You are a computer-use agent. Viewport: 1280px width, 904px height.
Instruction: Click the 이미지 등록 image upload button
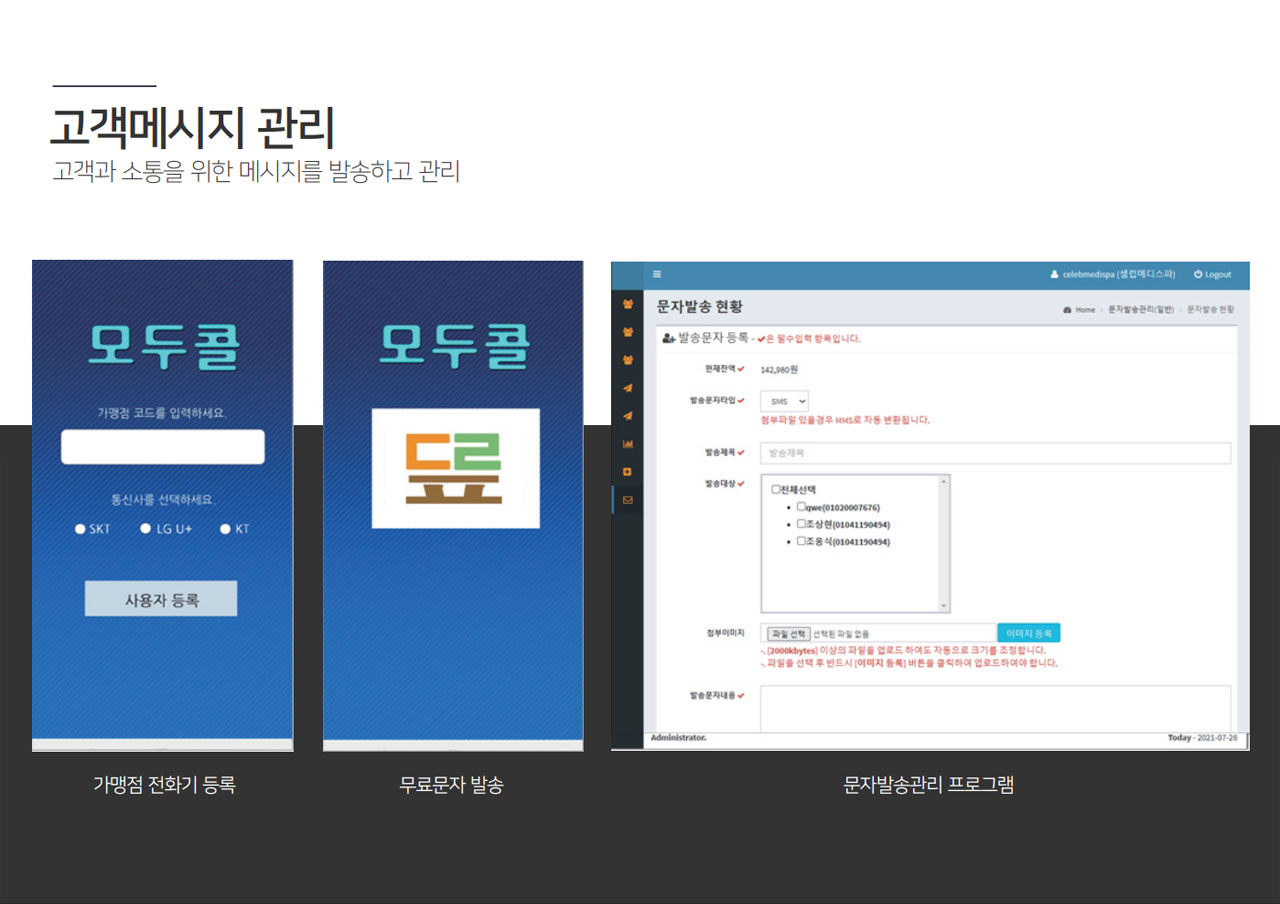[x=1030, y=632]
